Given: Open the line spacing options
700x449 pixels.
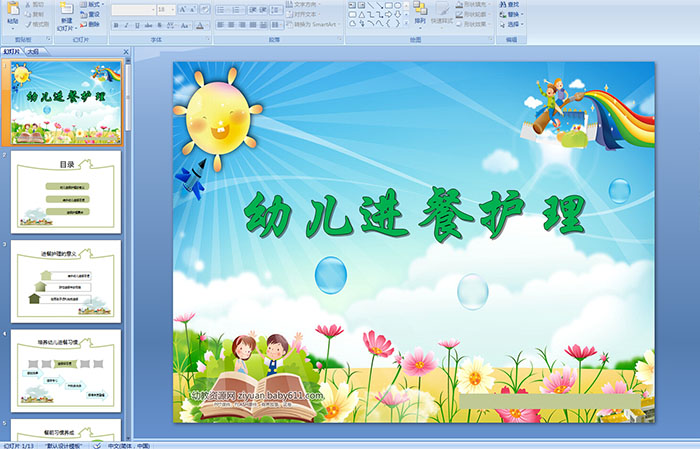Looking at the screenshot, I should coord(277,9).
